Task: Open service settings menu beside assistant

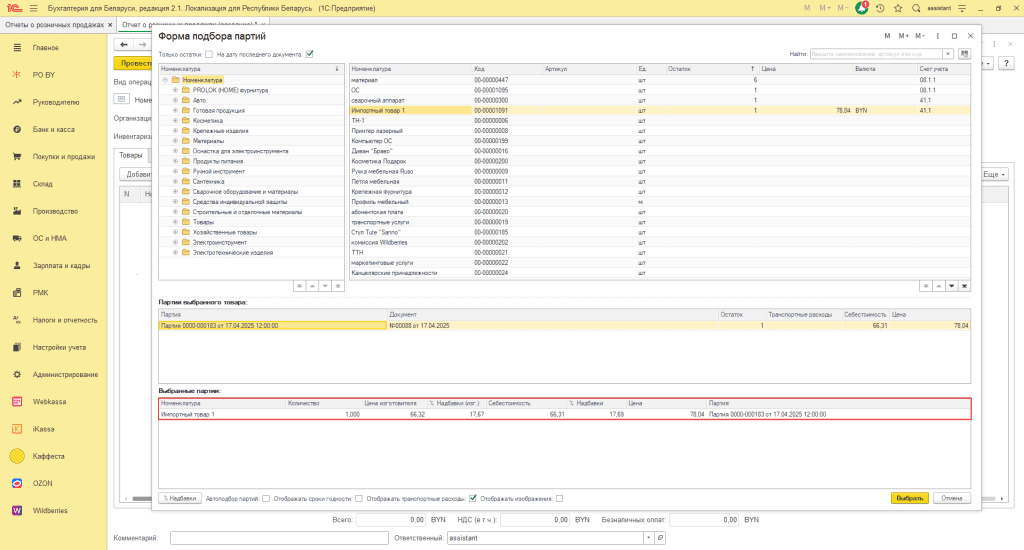Action: point(962,8)
